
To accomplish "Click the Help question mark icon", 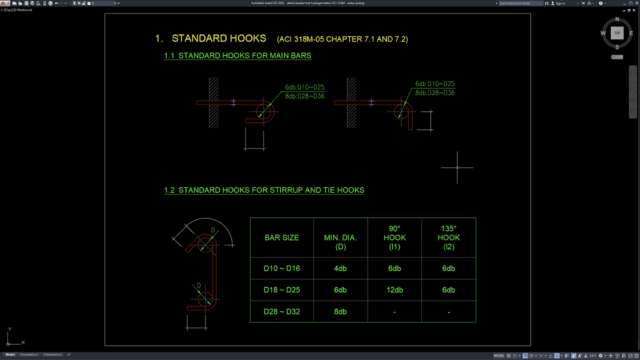I will (x=601, y=3).
